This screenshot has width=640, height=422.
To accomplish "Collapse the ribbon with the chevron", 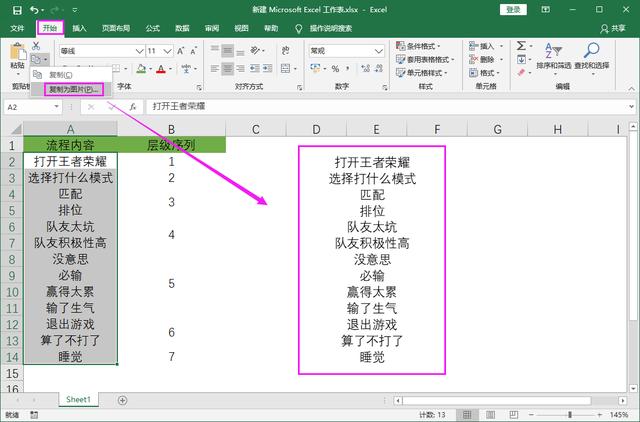I will (x=631, y=88).
